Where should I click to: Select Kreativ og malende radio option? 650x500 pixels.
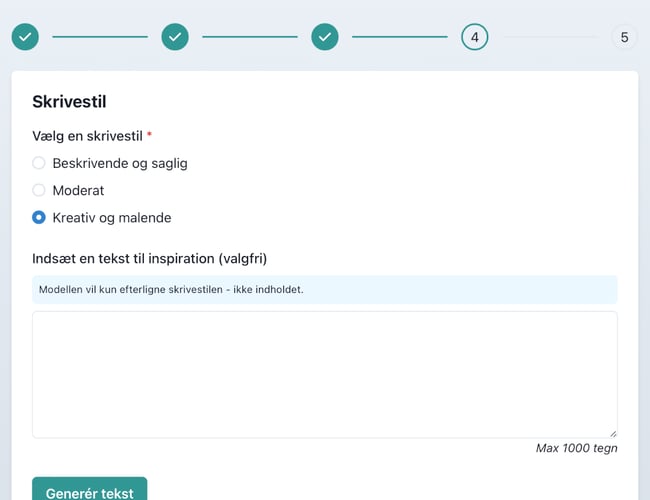(39, 217)
